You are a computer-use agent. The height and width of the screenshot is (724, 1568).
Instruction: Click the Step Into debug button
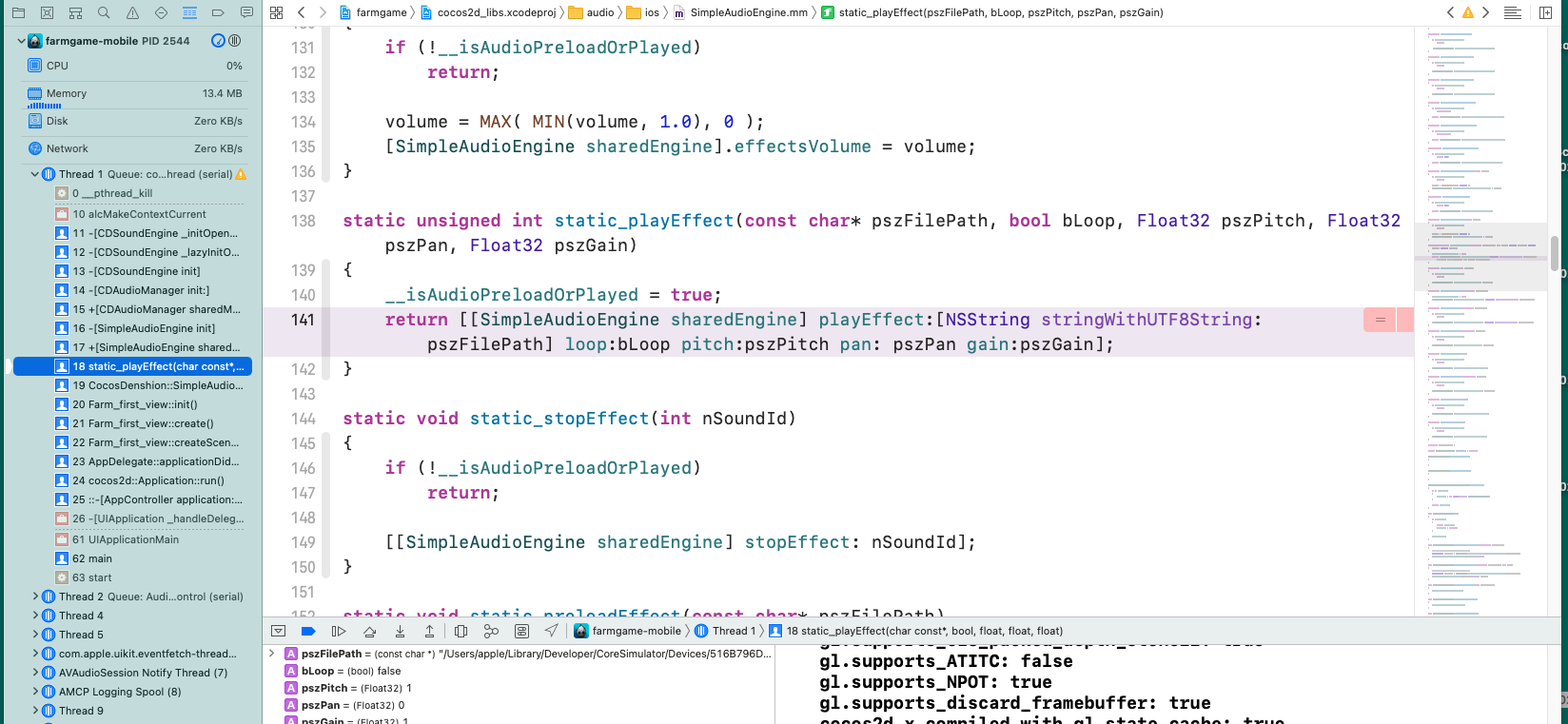(400, 631)
